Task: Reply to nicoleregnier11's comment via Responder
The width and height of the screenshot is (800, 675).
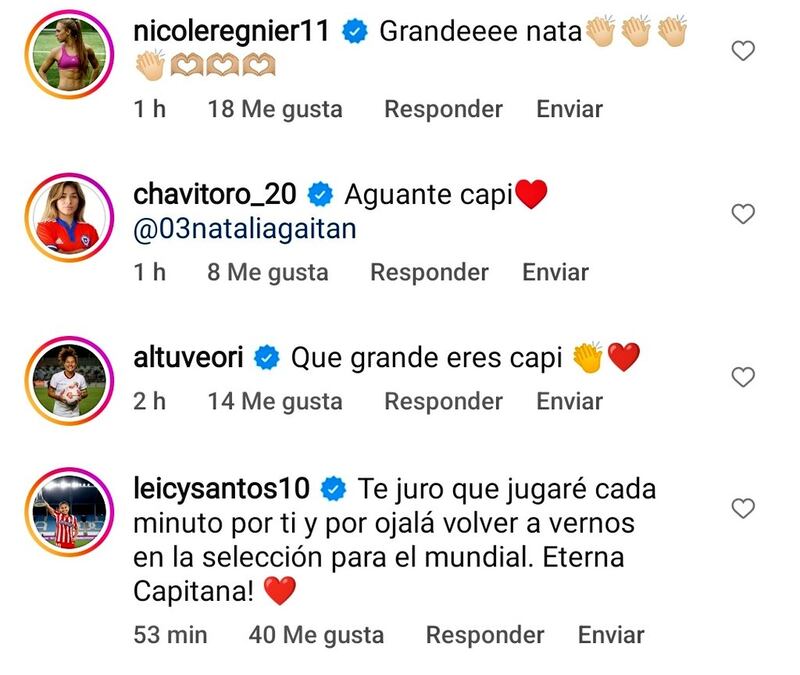Action: (x=443, y=109)
